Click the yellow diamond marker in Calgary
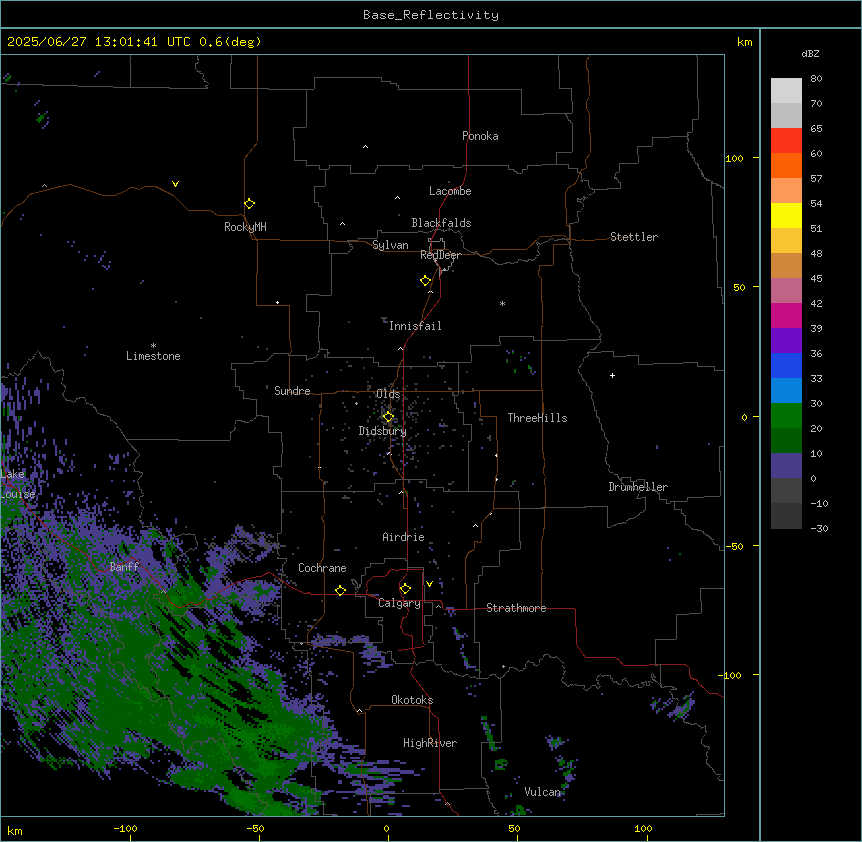The image size is (862, 842). 405,589
